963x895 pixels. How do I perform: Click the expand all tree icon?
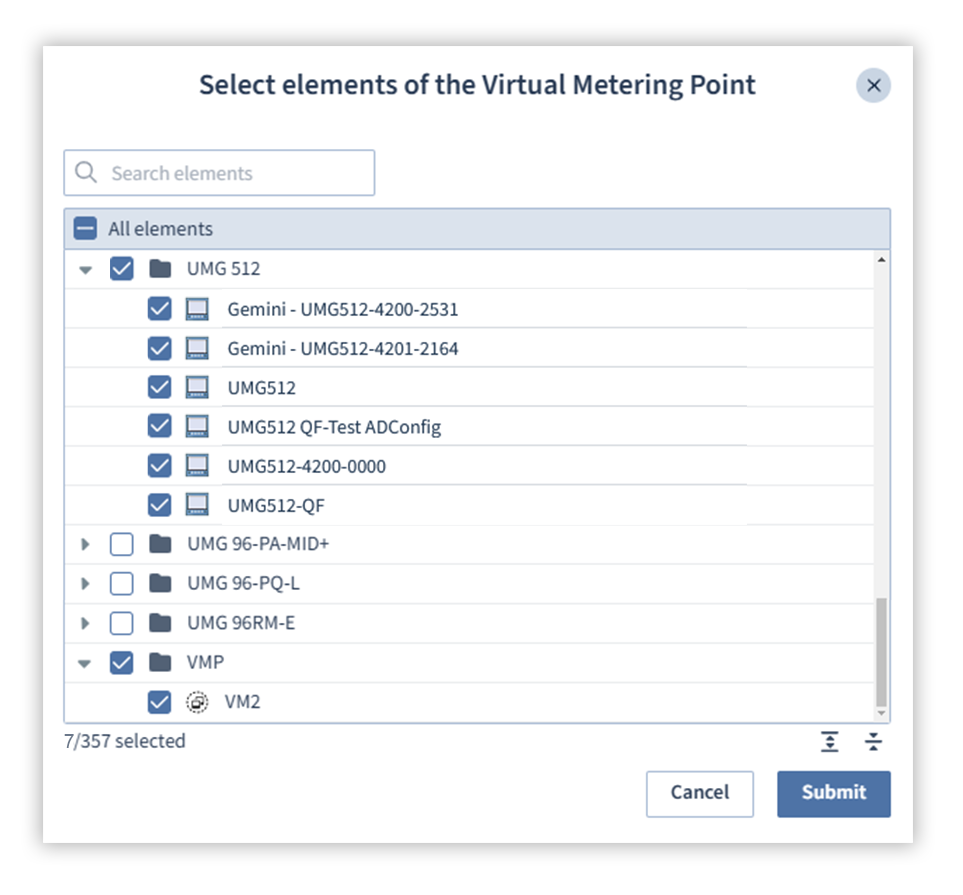830,742
